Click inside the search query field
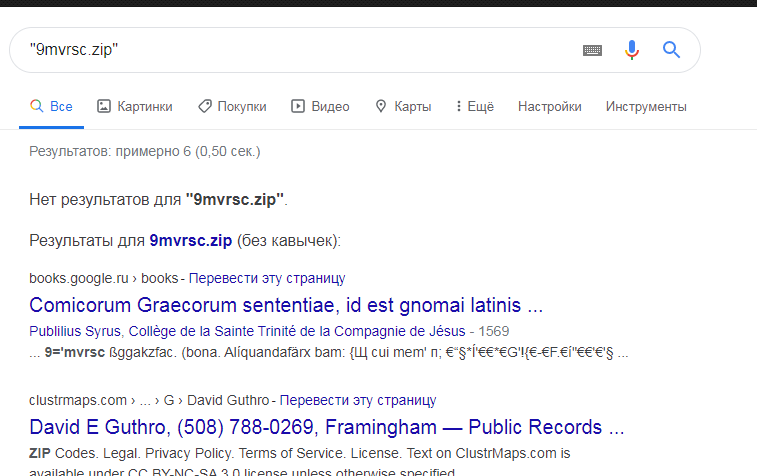 300,50
